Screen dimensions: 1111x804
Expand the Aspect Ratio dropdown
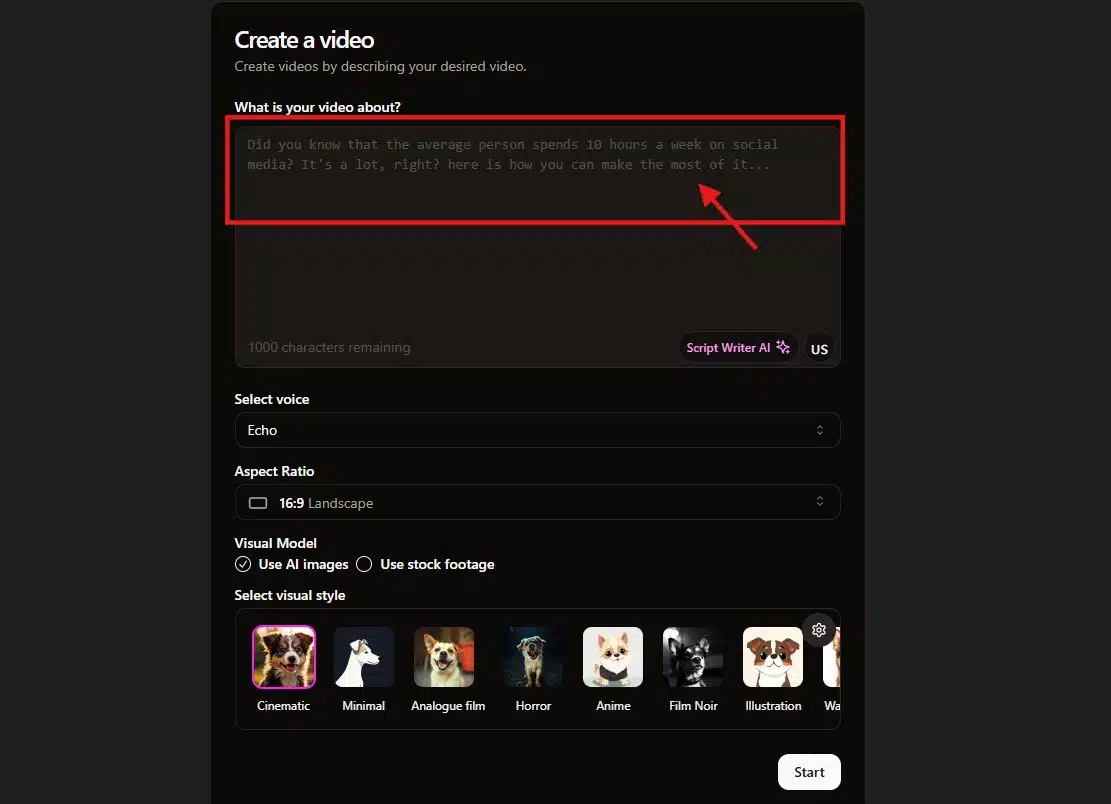[537, 502]
